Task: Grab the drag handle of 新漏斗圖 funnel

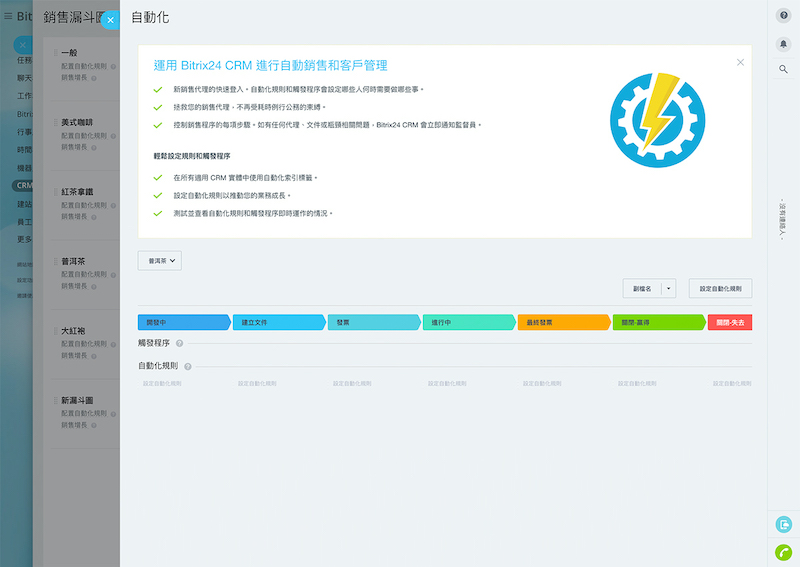Action: pyautogui.click(x=56, y=400)
